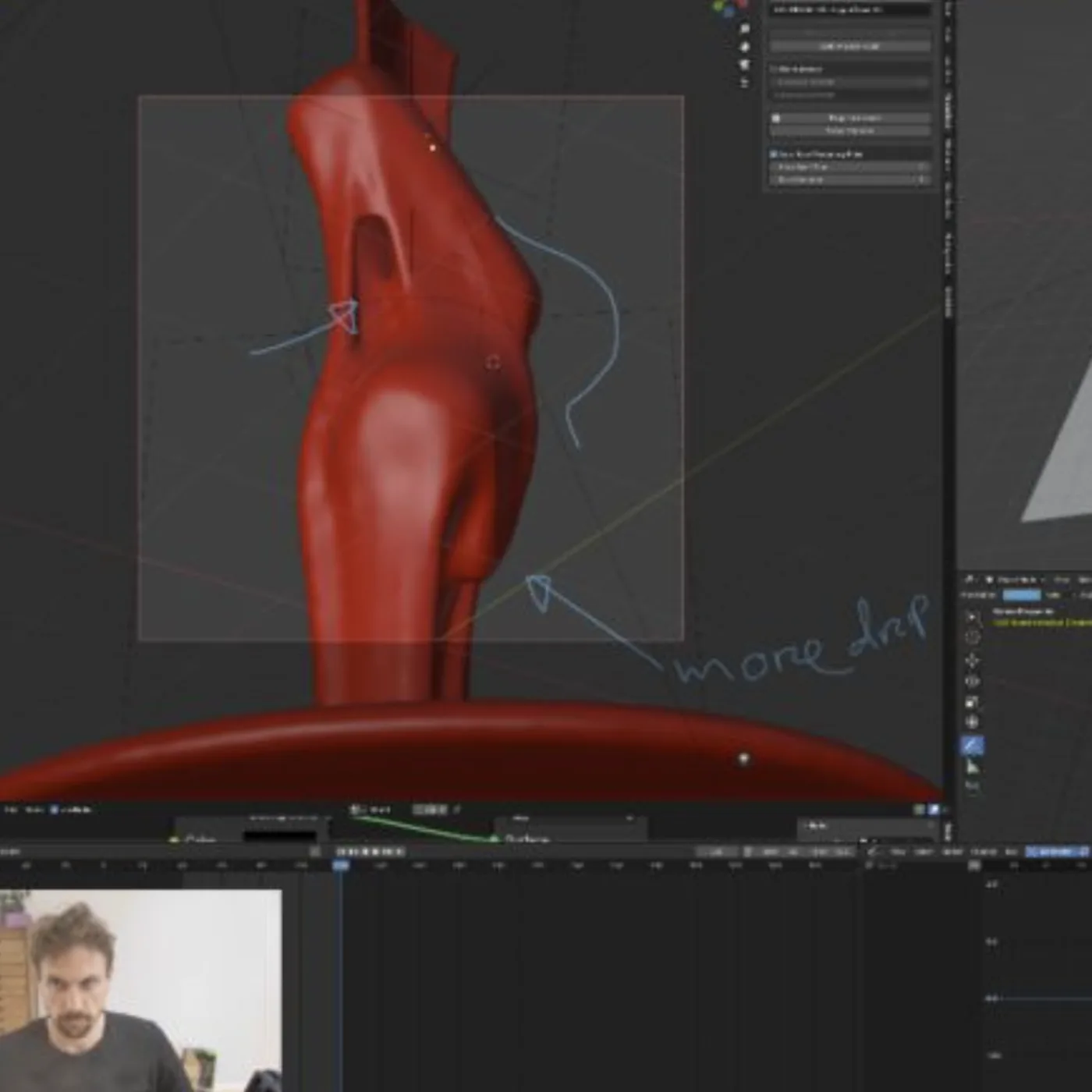Select the Scale tool icon
The width and height of the screenshot is (1092, 1092).
point(972,703)
